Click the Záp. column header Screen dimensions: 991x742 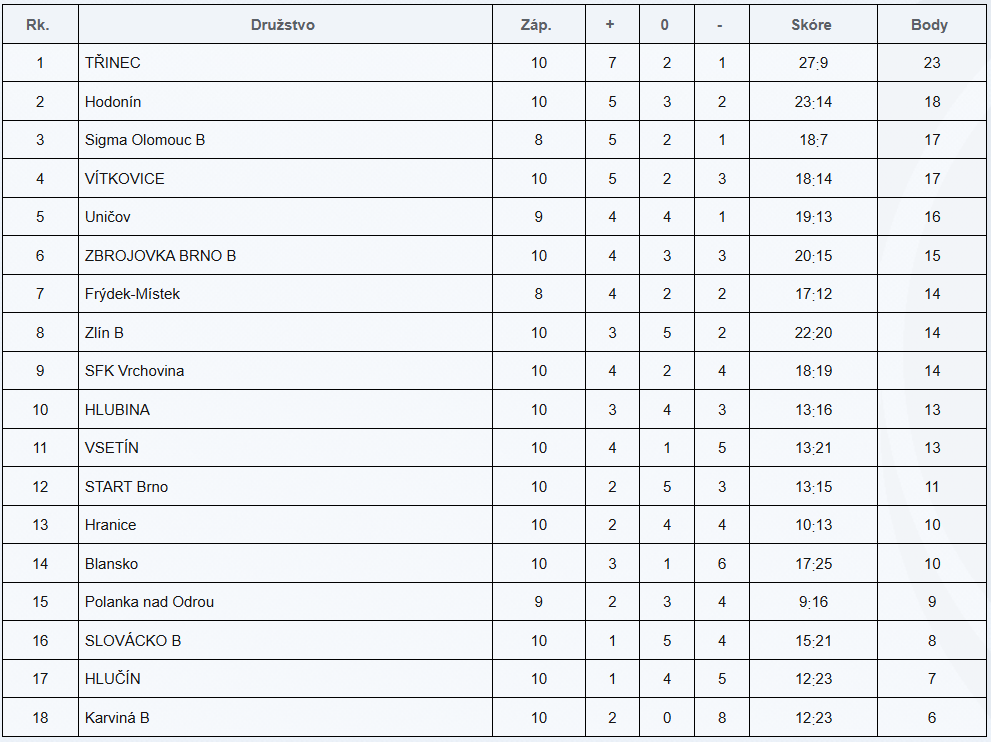tap(537, 25)
